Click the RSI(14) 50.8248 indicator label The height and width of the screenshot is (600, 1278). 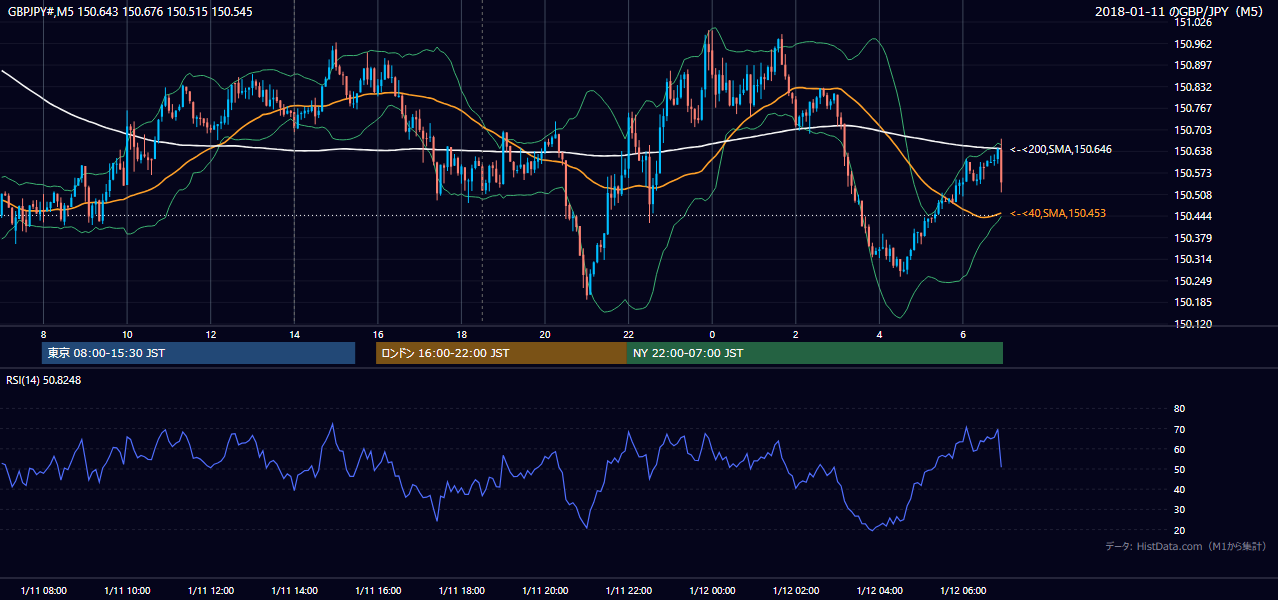(43, 380)
